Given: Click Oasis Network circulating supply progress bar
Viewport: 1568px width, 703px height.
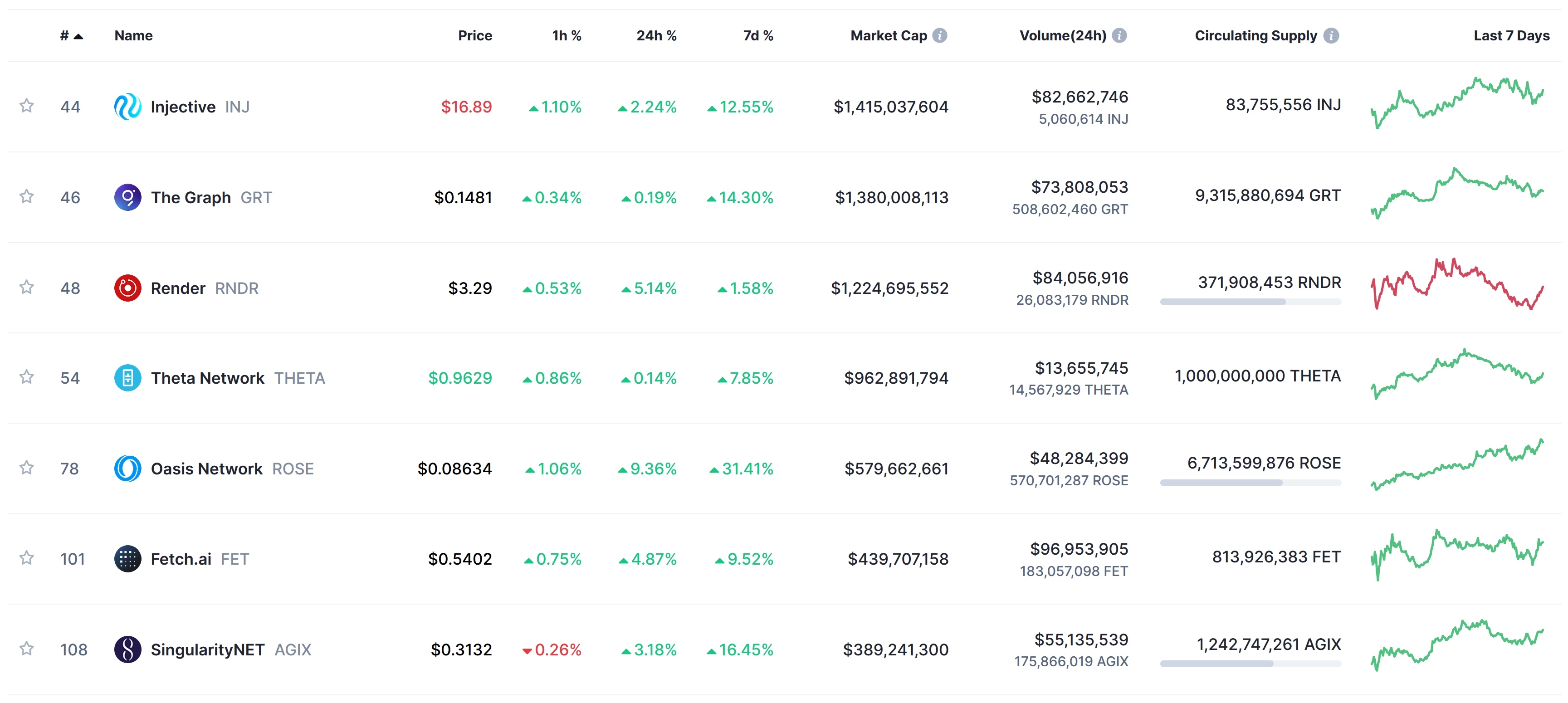Looking at the screenshot, I should [1250, 482].
